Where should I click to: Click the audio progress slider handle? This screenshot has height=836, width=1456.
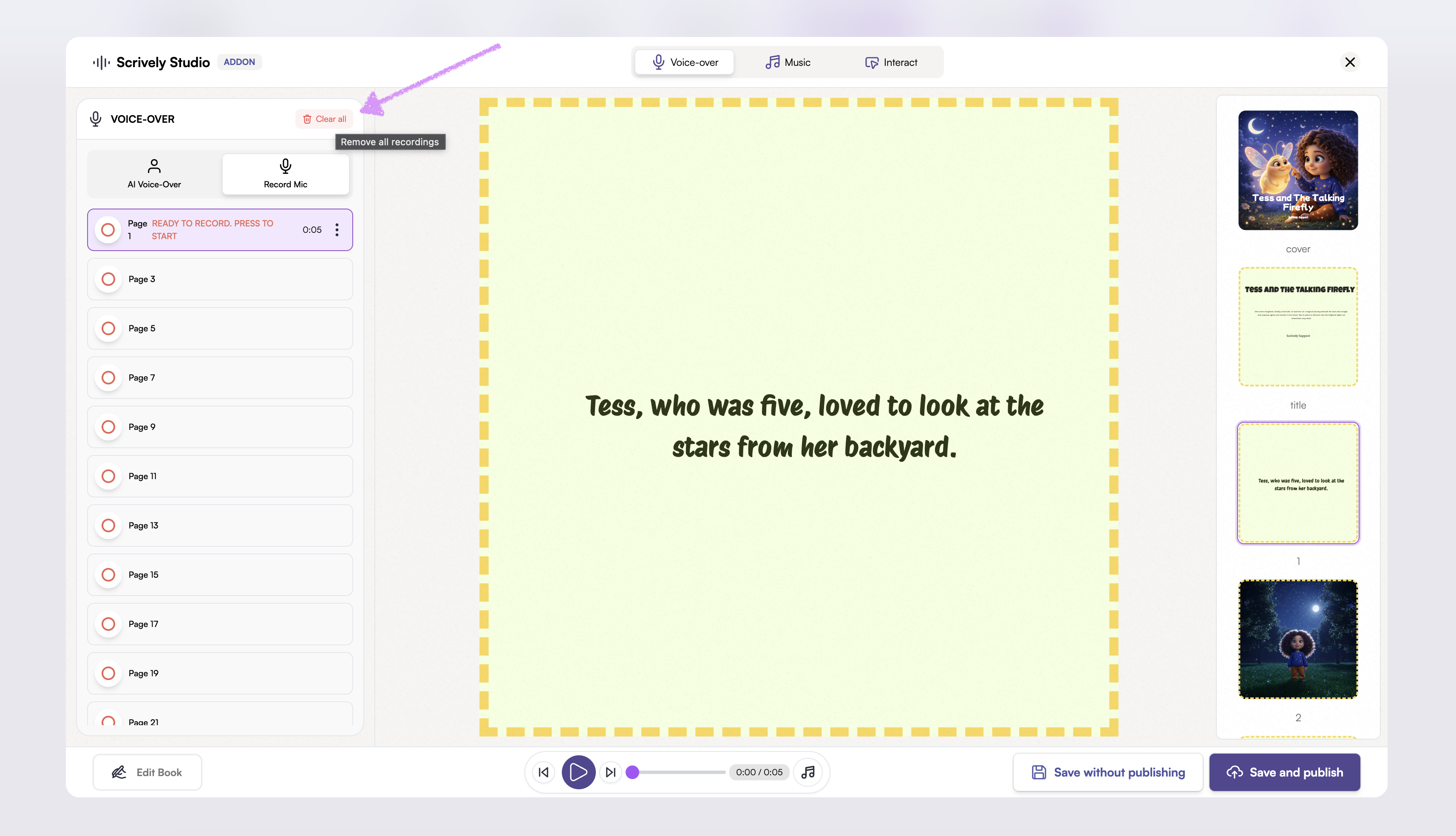click(632, 772)
